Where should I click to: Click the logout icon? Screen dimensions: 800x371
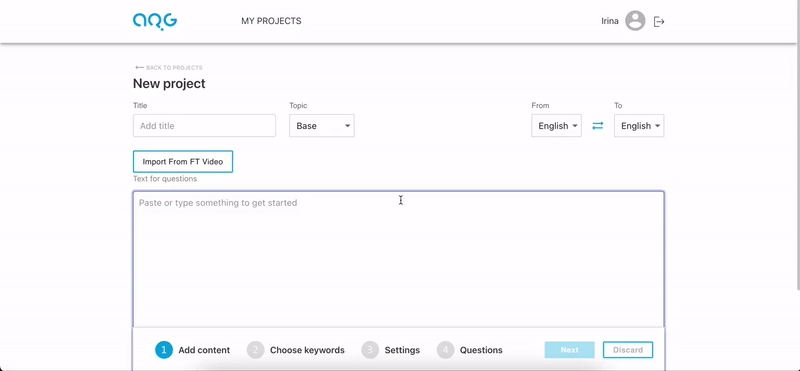pos(659,21)
